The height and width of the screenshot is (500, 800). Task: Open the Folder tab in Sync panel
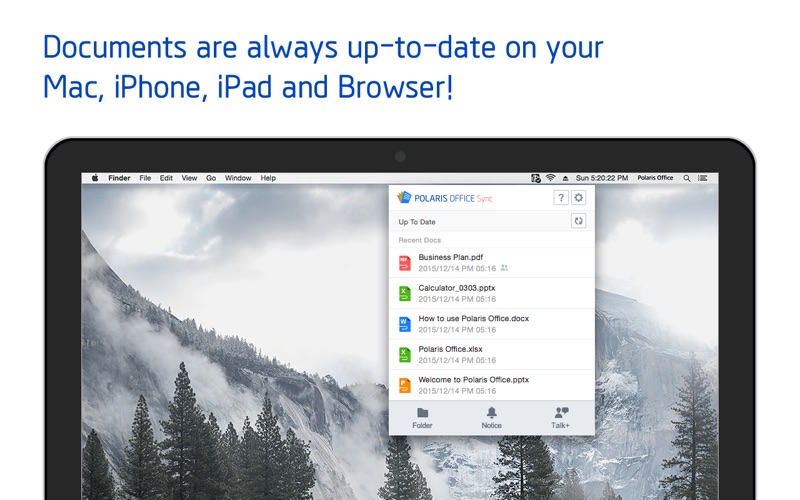point(422,418)
